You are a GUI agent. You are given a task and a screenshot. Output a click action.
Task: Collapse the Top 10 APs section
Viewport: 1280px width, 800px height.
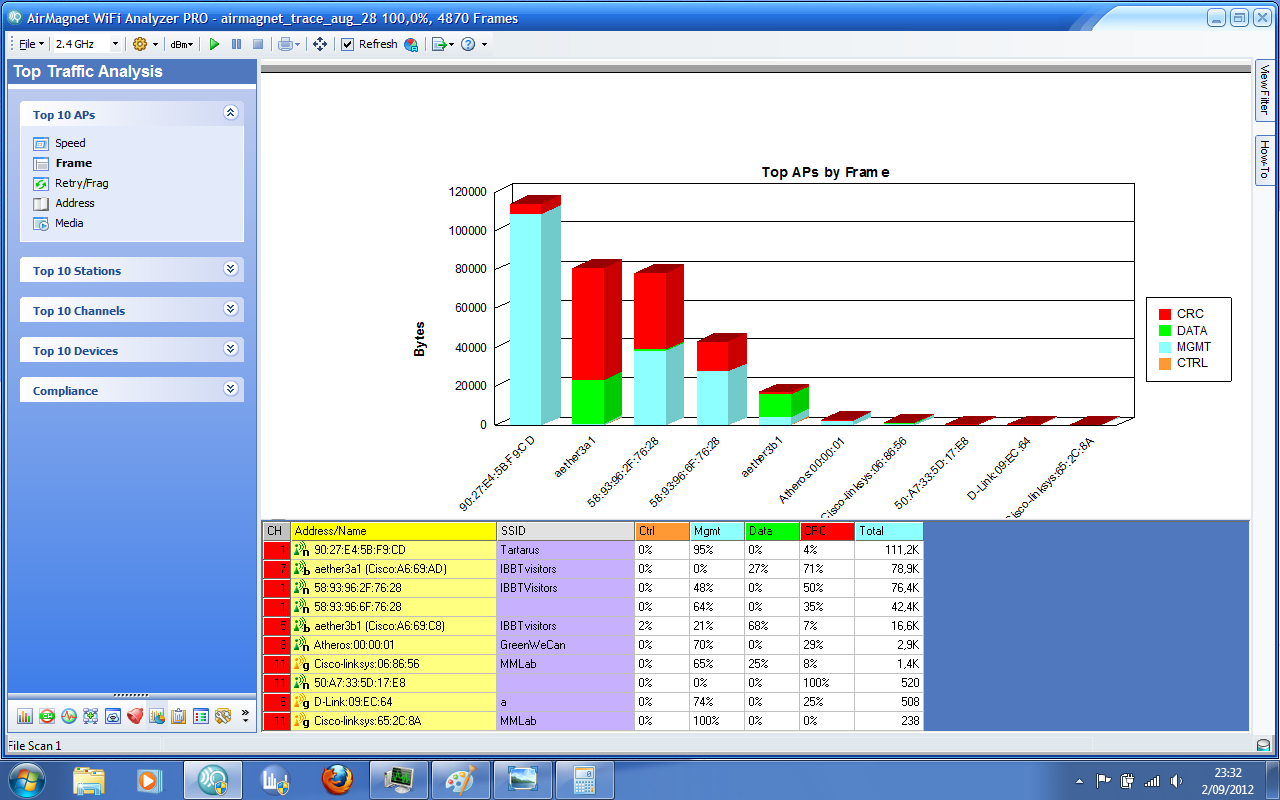(231, 113)
